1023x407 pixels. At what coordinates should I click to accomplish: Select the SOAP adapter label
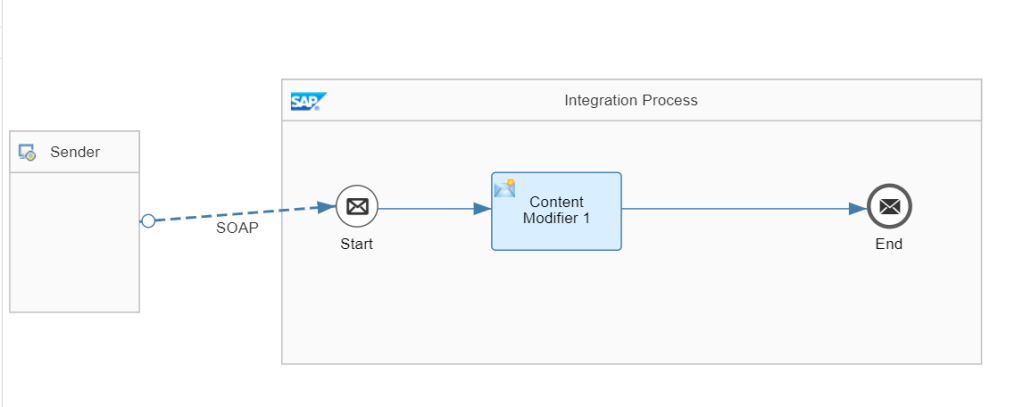click(x=236, y=228)
